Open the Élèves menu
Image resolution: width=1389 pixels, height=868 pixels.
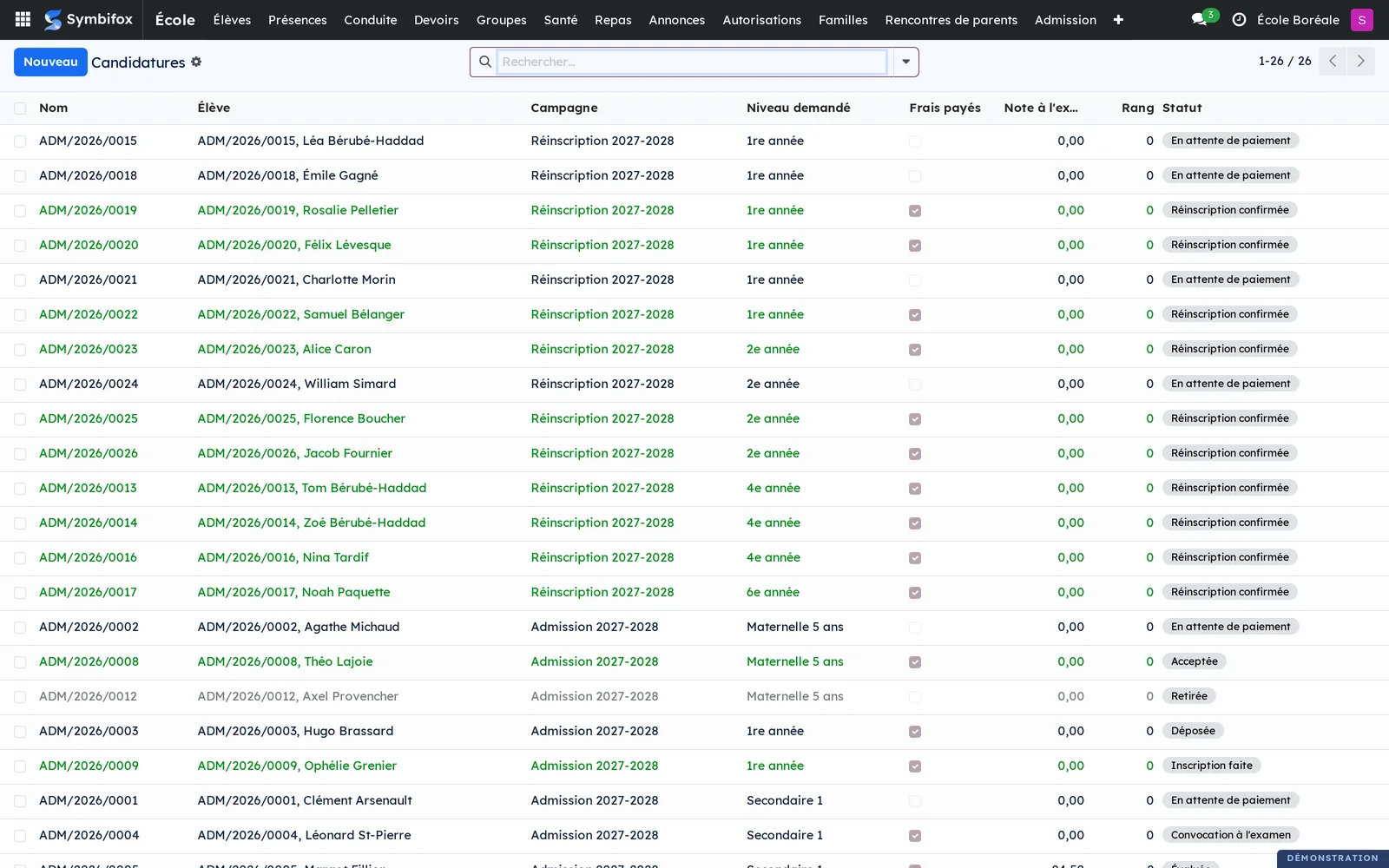coord(232,20)
